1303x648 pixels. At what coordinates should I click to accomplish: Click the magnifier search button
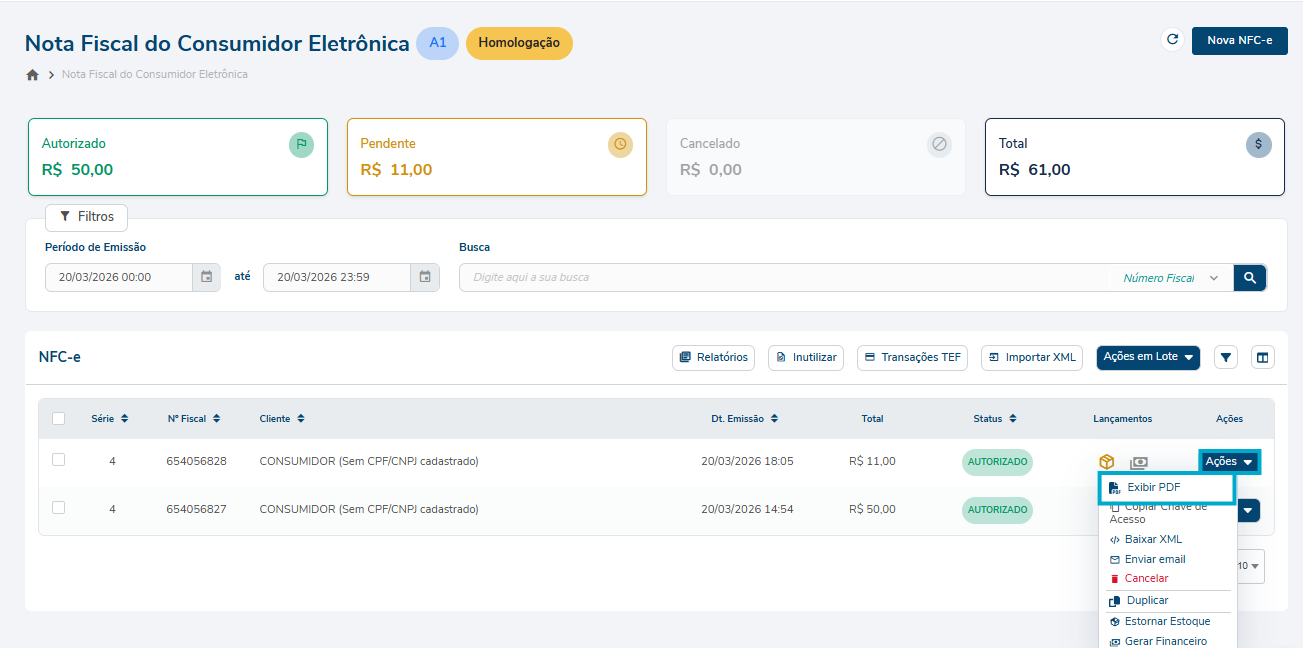[1249, 277]
